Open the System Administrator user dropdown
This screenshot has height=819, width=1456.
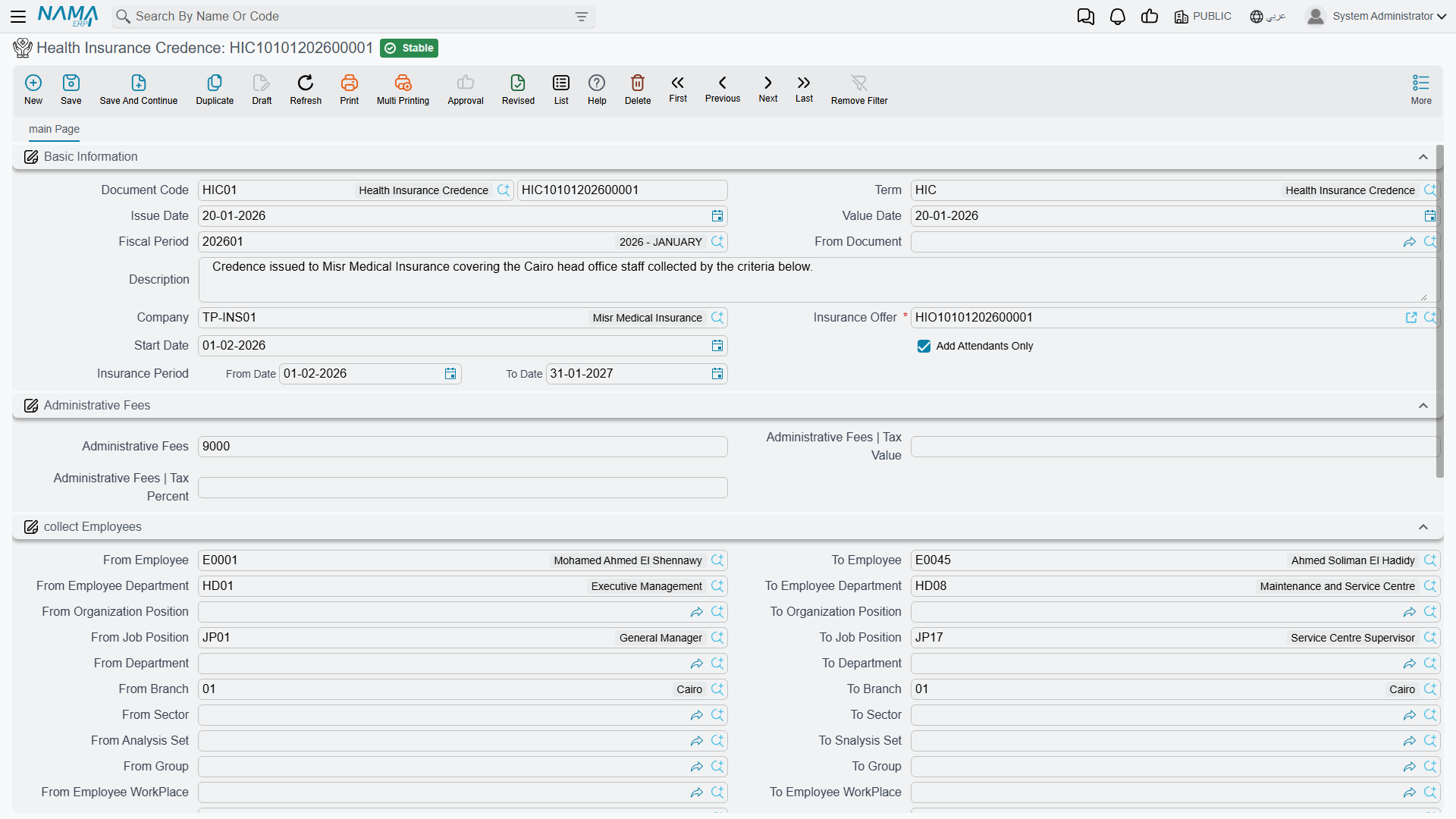pos(1376,17)
